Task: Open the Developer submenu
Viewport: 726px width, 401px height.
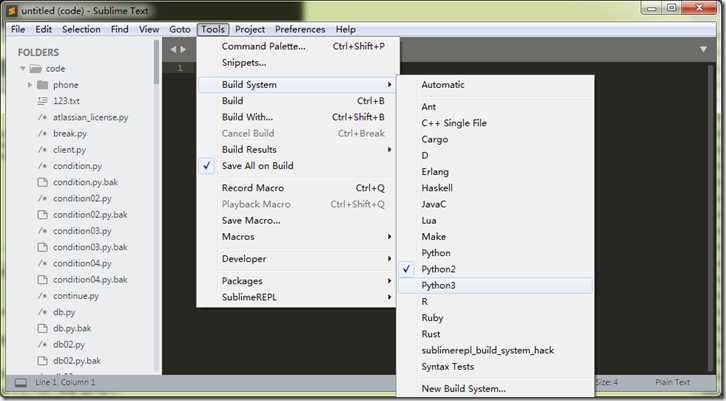Action: 296,259
